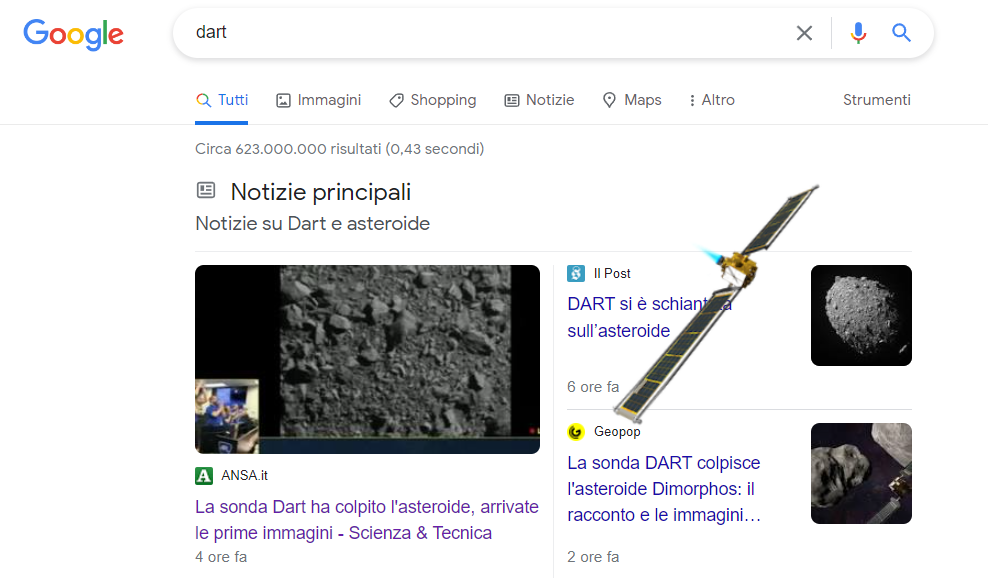Click the 'Notizie su Dart e asteroide' text

(313, 224)
